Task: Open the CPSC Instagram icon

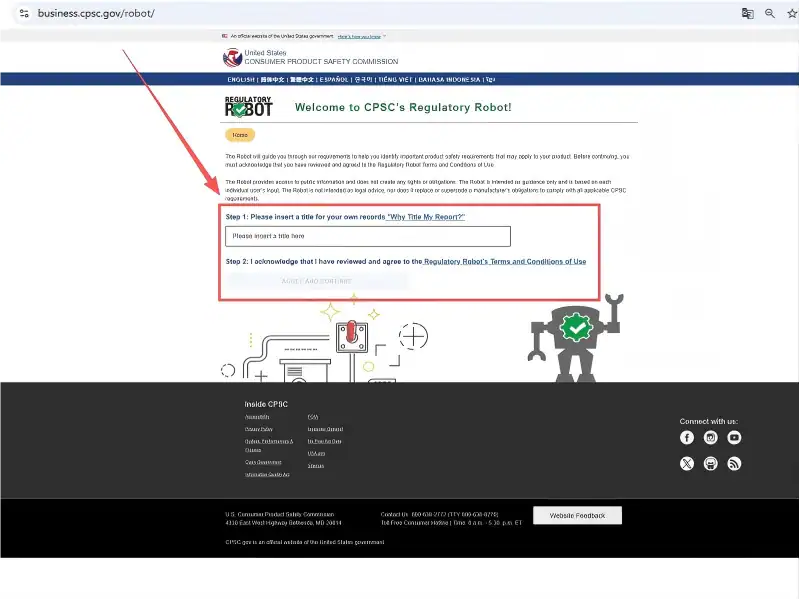Action: click(x=711, y=438)
